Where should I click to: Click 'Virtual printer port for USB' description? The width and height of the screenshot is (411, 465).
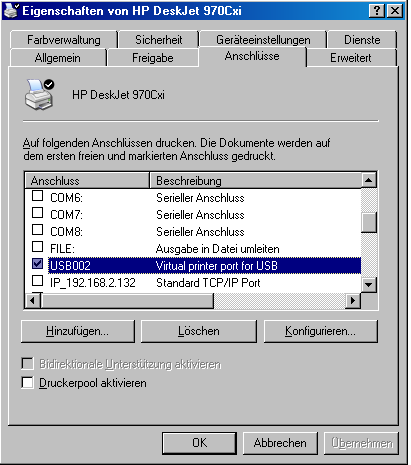point(217,266)
